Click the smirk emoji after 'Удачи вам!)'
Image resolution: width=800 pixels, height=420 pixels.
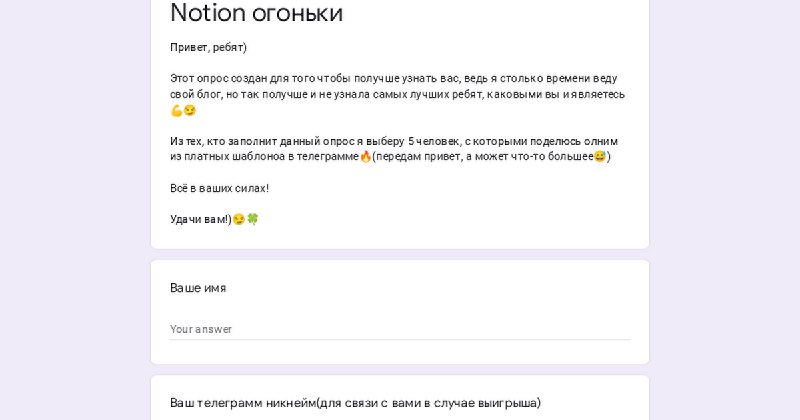click(x=239, y=219)
